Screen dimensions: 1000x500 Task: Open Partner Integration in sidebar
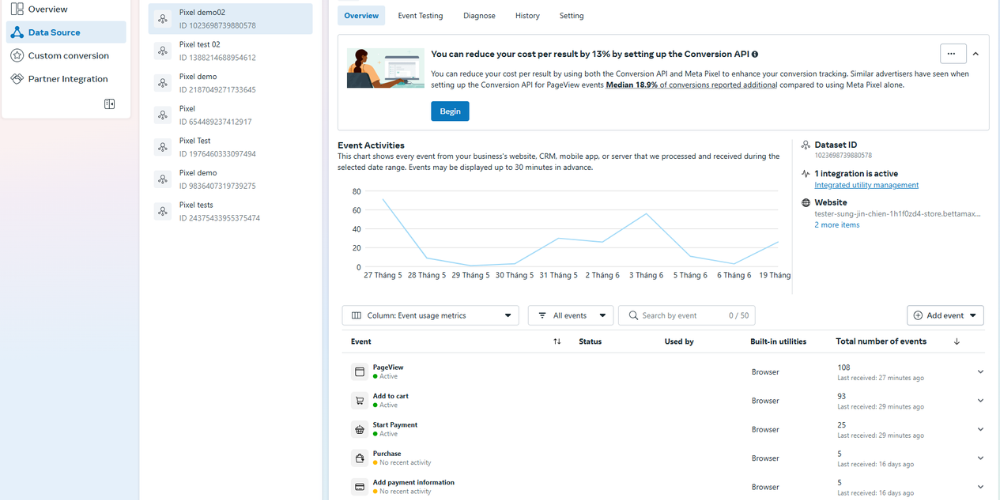click(x=66, y=79)
